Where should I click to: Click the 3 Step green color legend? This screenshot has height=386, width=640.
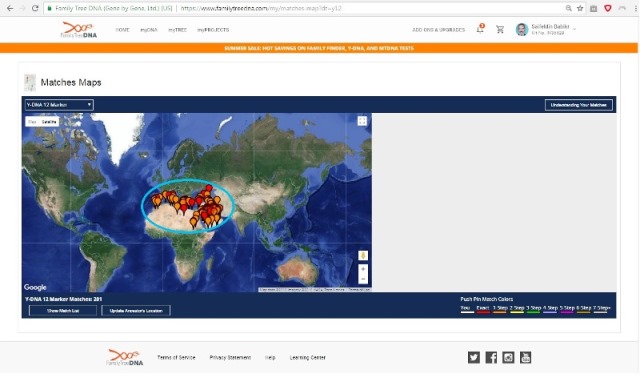pyautogui.click(x=533, y=309)
